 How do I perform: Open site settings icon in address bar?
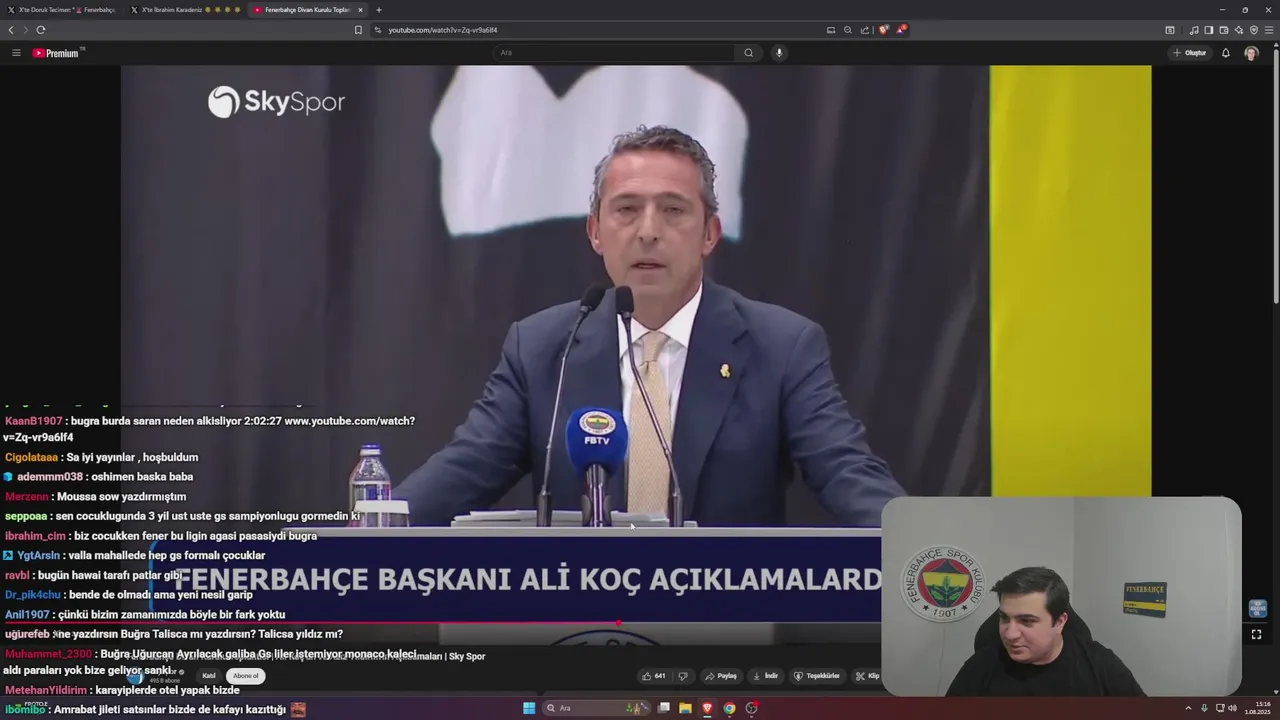click(x=378, y=30)
